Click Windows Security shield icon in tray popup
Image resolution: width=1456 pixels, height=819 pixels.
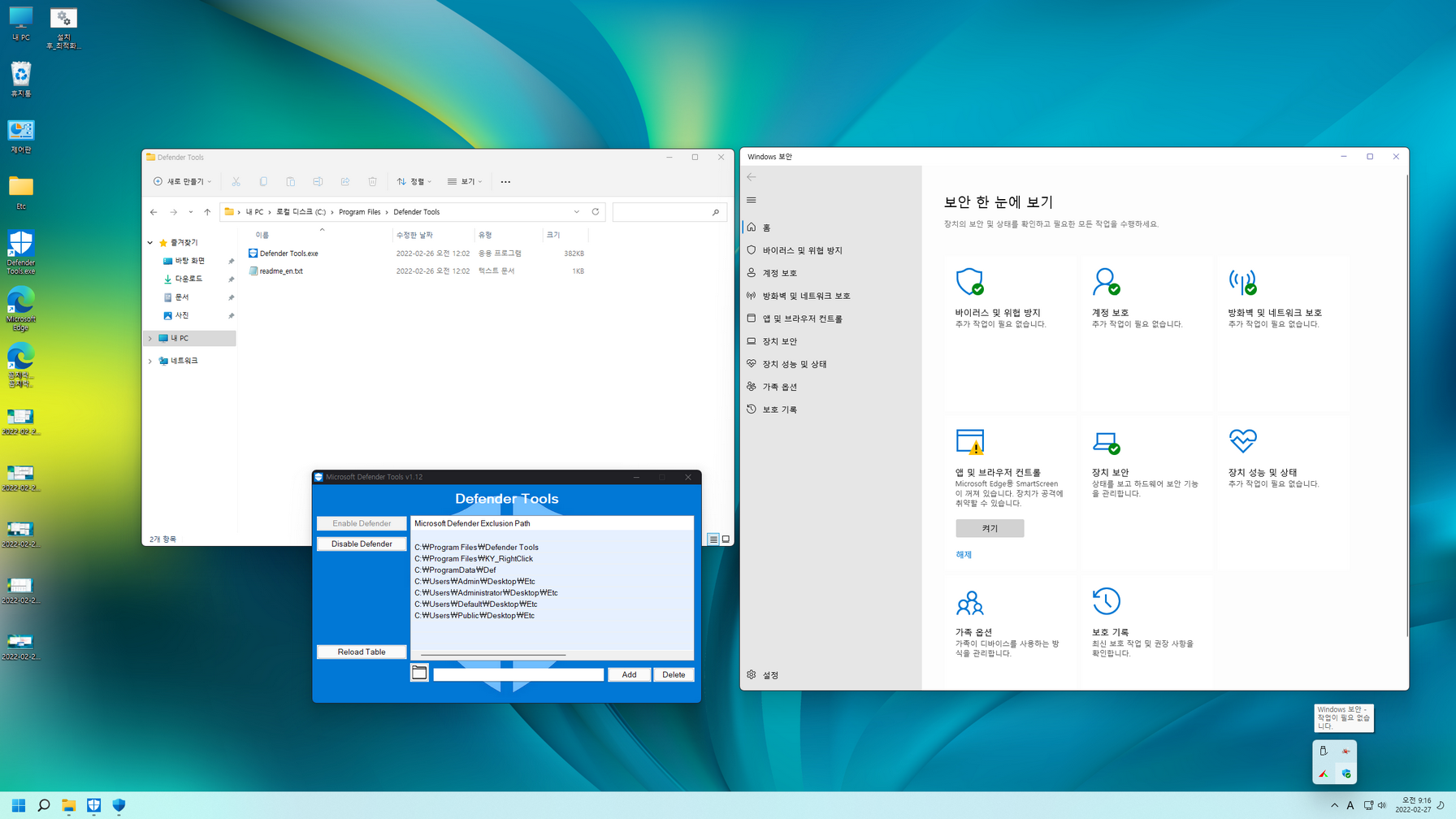point(1346,773)
